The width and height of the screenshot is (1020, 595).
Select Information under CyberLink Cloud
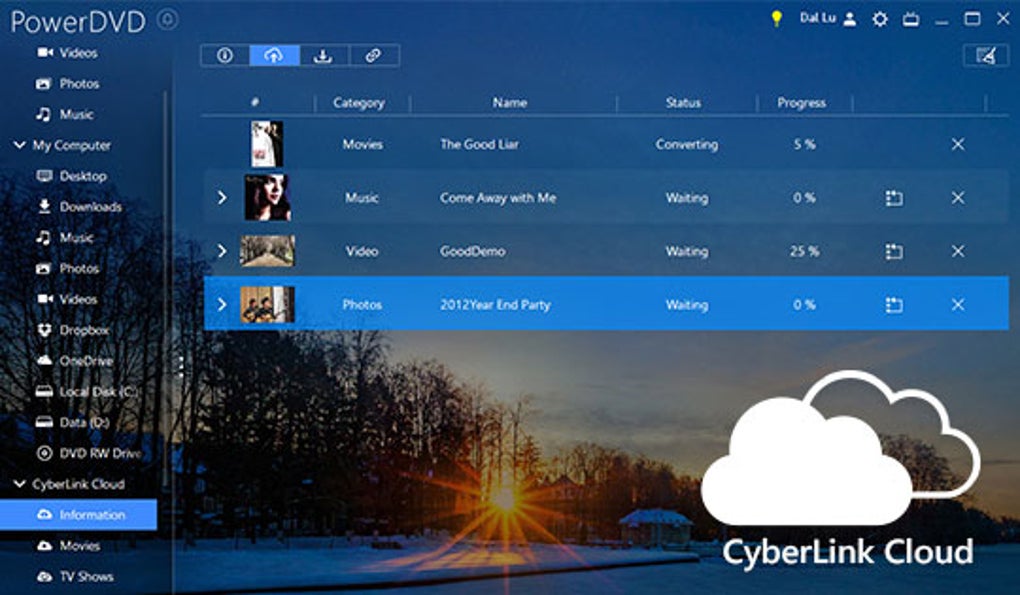78,514
